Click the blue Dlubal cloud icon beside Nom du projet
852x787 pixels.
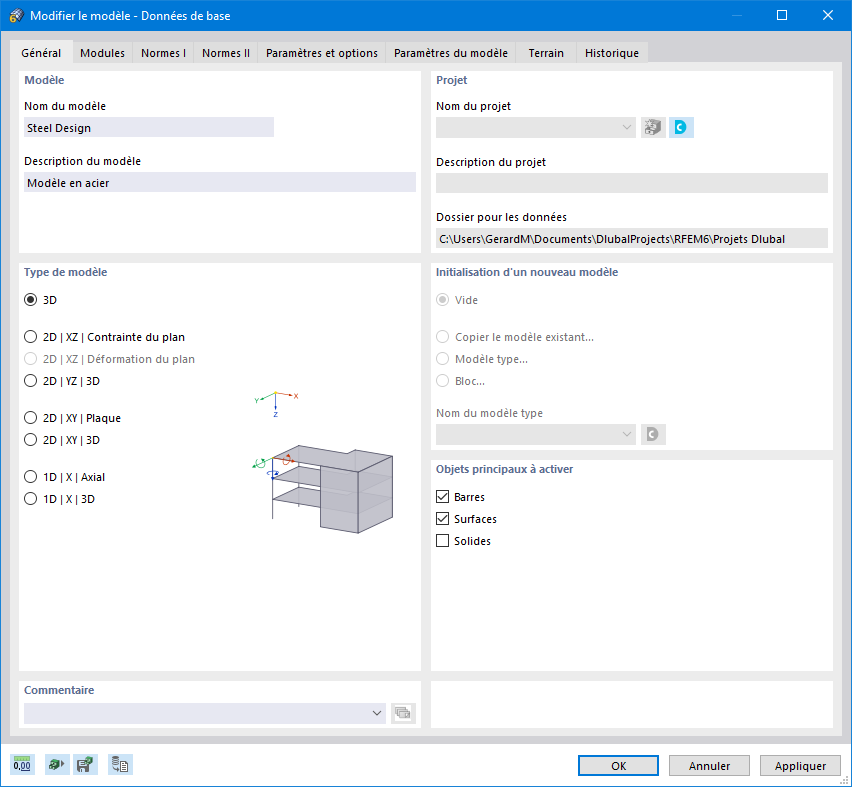(681, 127)
